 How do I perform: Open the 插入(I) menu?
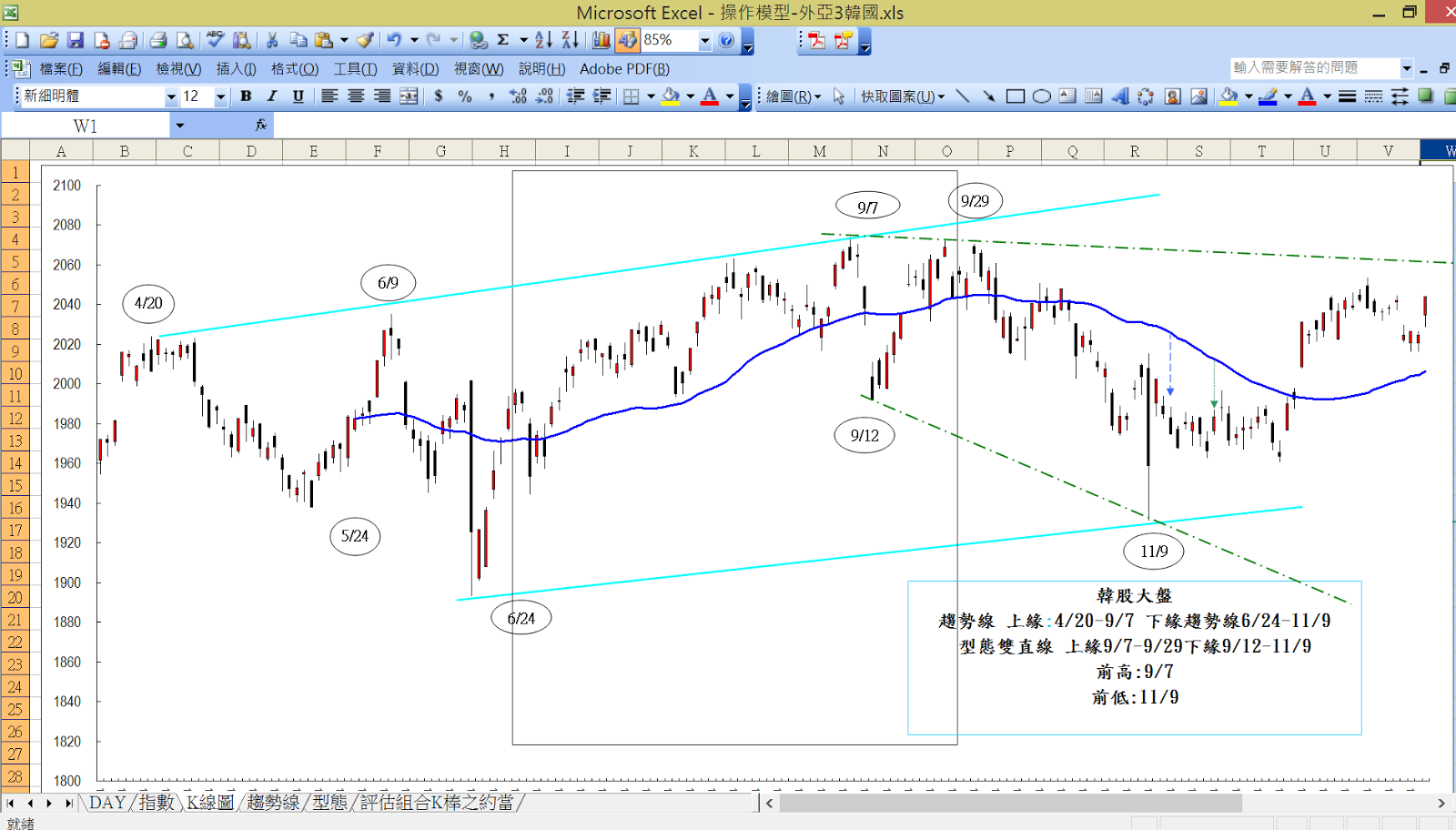tap(236, 69)
